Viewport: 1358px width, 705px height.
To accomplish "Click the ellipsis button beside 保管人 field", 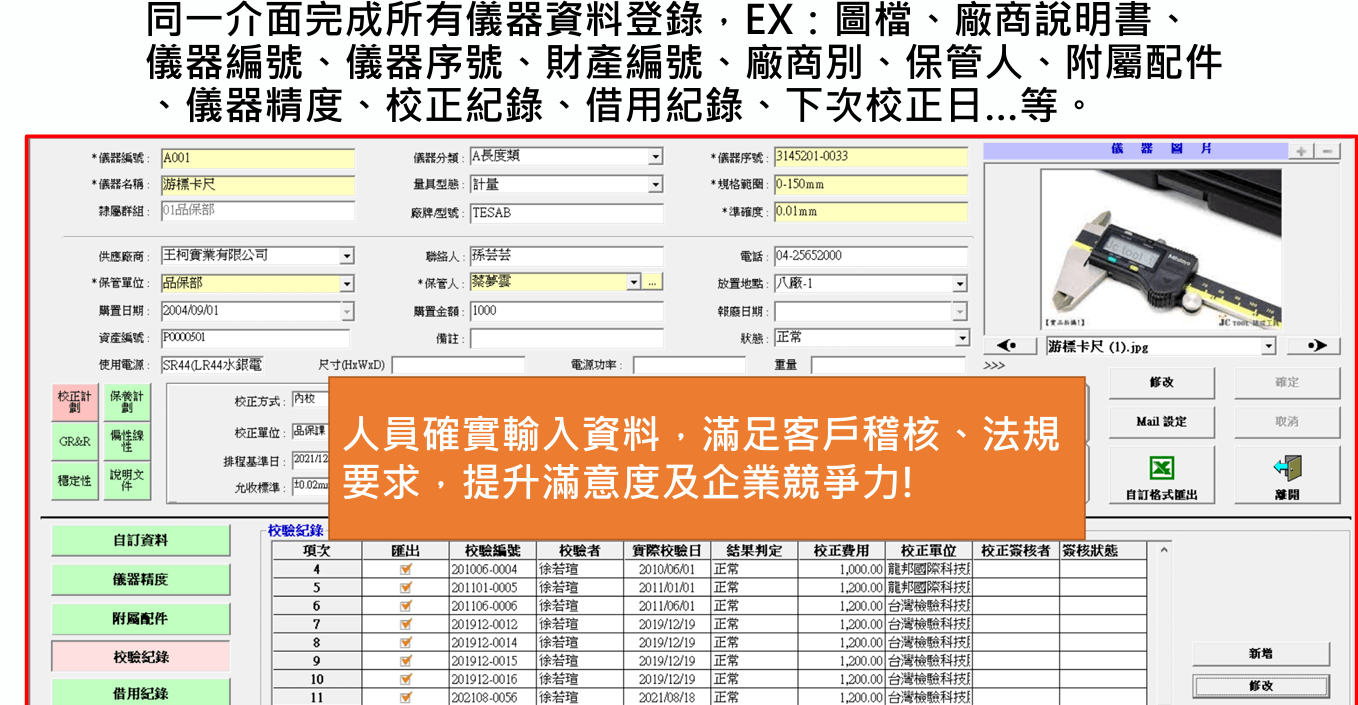I will (652, 283).
